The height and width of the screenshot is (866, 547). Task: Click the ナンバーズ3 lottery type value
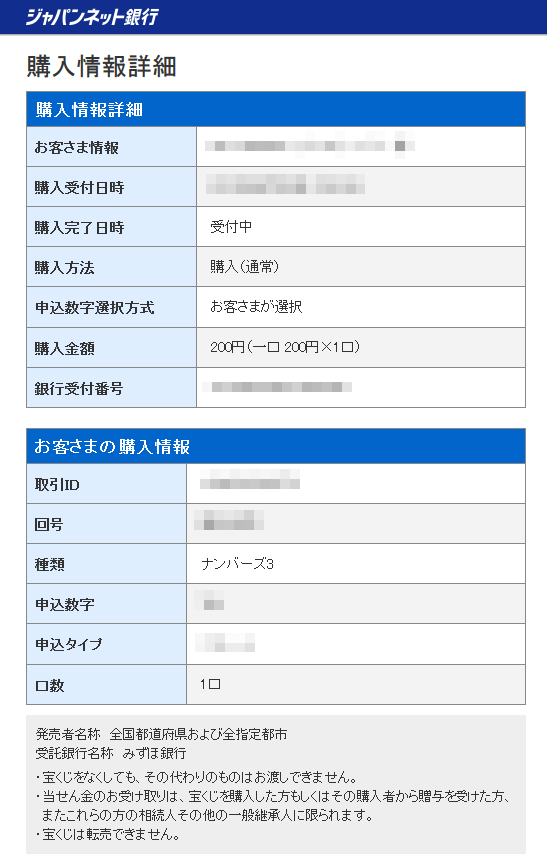pyautogui.click(x=238, y=564)
